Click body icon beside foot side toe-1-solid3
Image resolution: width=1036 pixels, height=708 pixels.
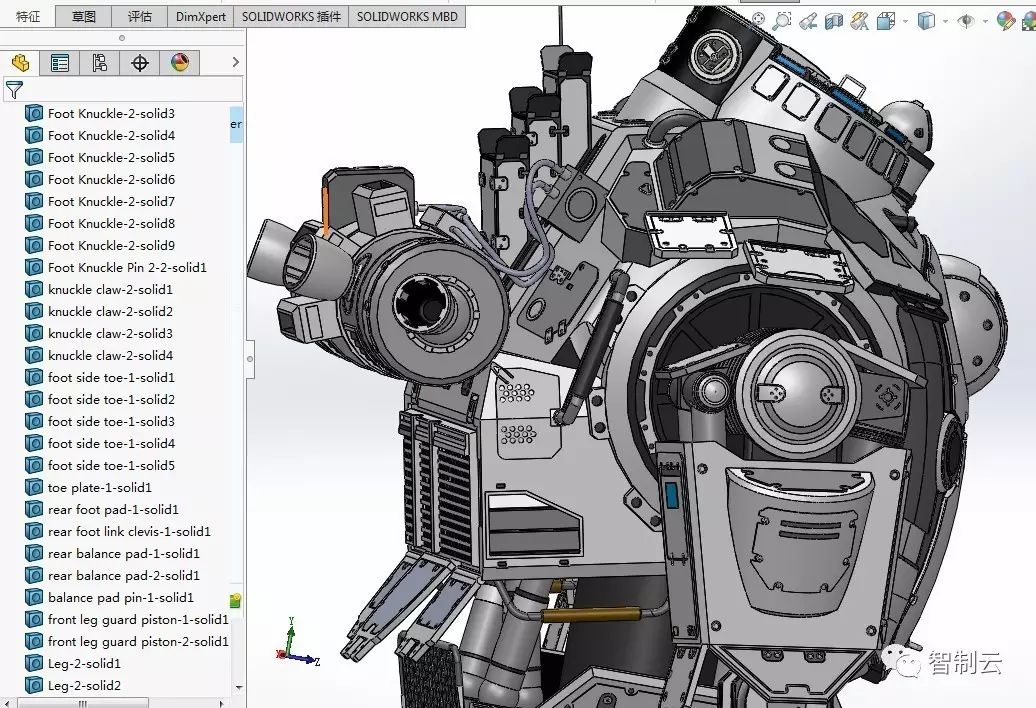pyautogui.click(x=34, y=421)
